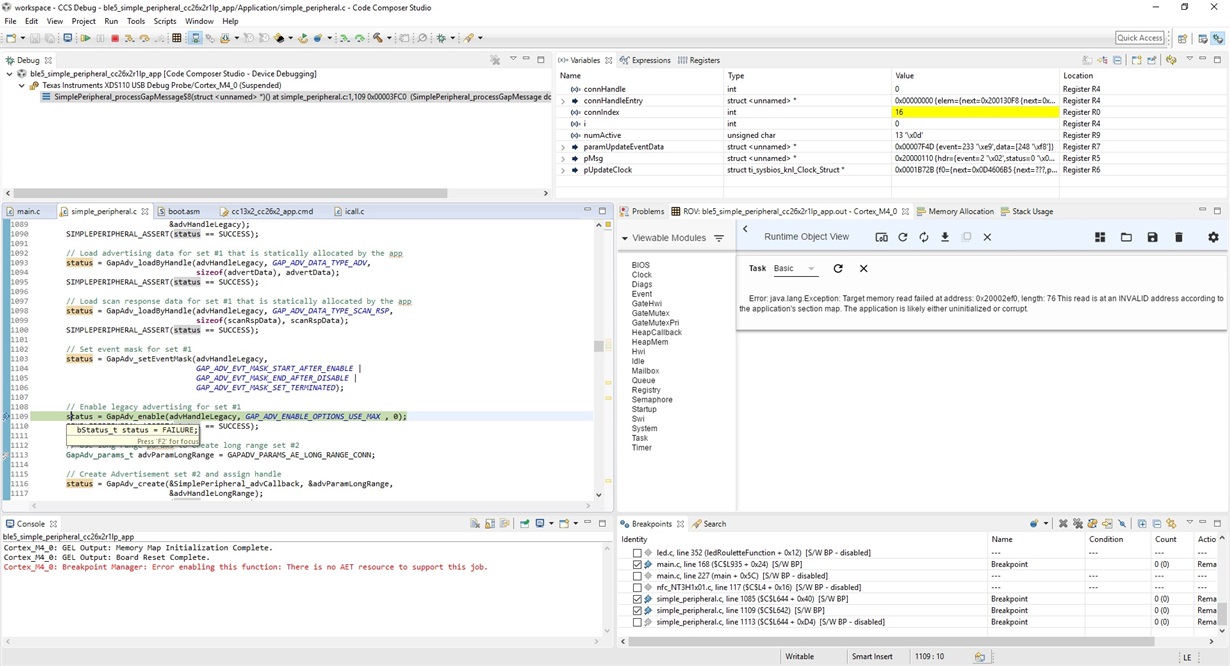Click the Quick Access search field
This screenshot has height=666, width=1230.
1140,38
